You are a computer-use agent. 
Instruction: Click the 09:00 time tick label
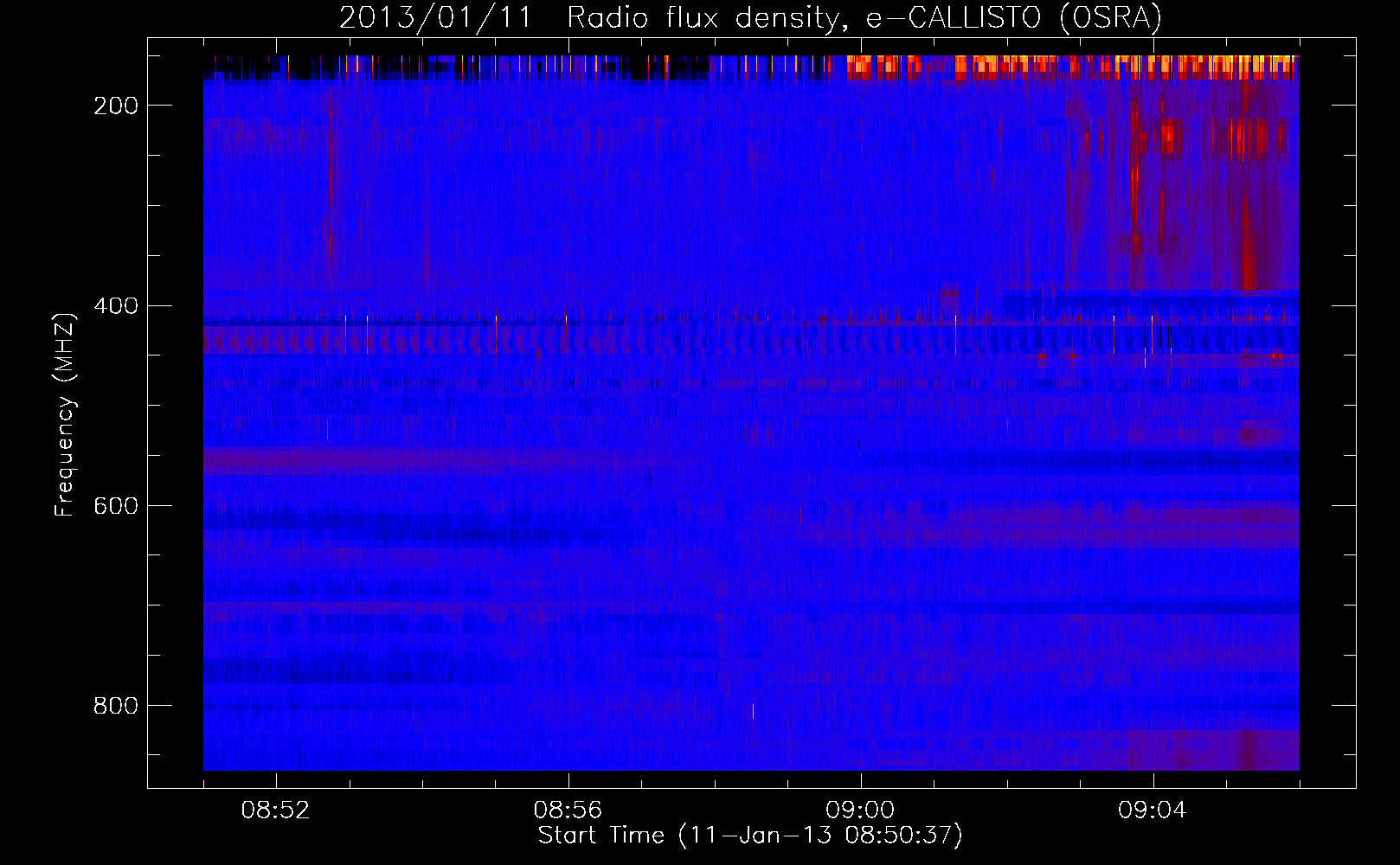click(x=860, y=811)
